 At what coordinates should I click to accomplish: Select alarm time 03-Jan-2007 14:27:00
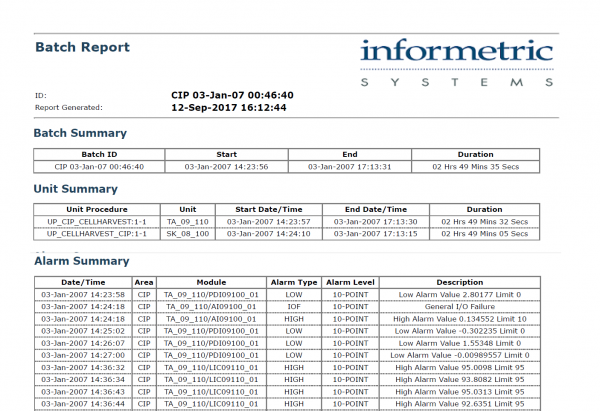[83, 356]
